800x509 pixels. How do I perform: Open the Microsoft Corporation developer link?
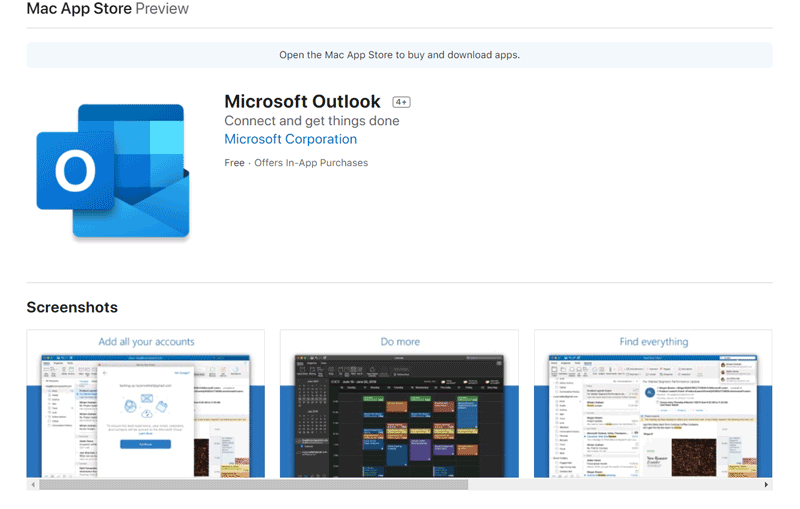pos(290,139)
